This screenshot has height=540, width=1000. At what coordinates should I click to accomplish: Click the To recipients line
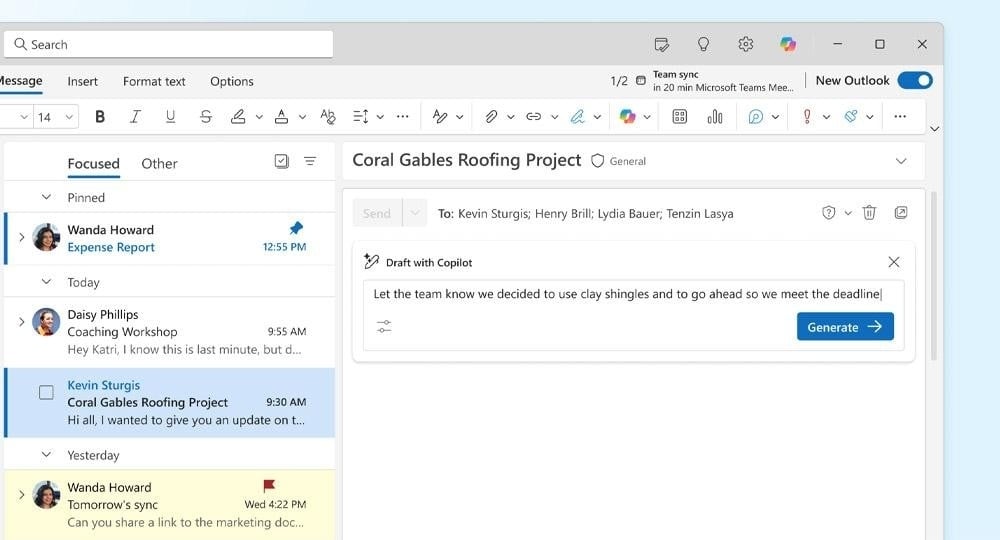point(585,214)
